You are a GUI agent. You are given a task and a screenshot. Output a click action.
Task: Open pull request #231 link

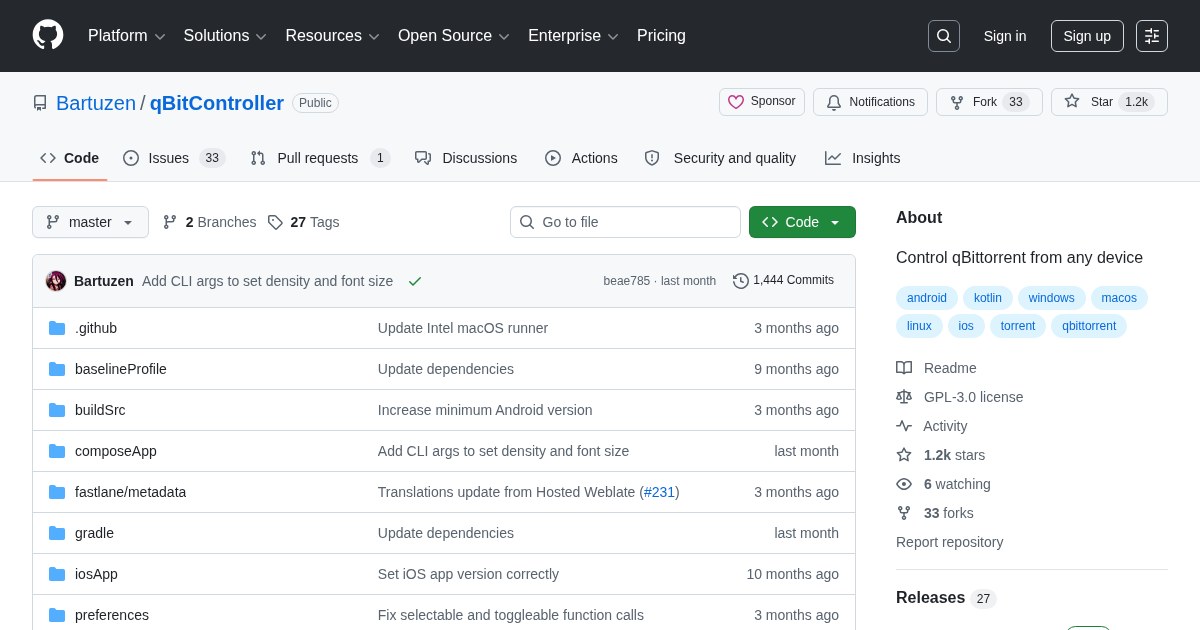[659, 492]
